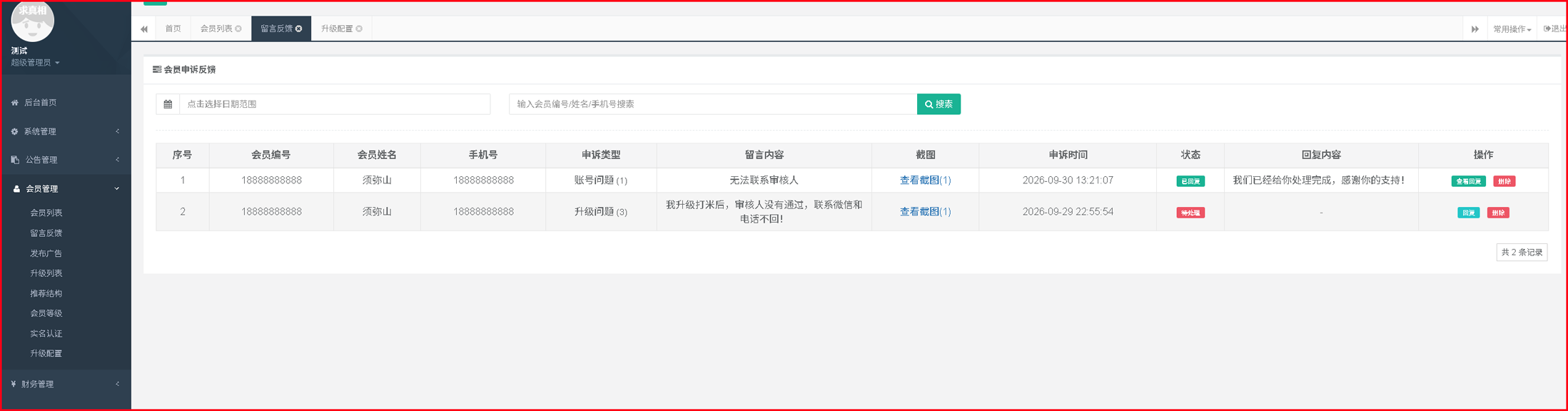Open 实名认证 in the sidebar submenu
The image size is (1568, 411).
tap(46, 334)
